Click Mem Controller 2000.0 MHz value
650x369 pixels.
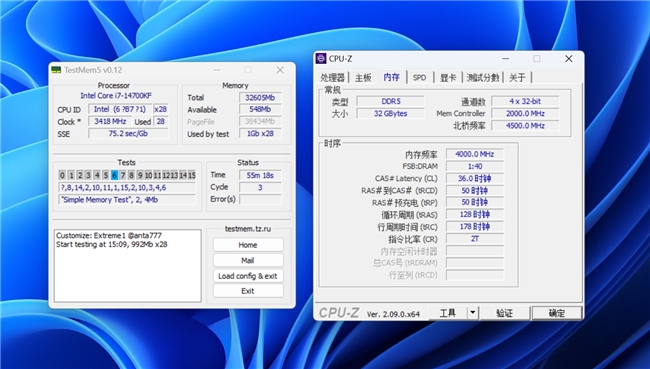(x=525, y=113)
